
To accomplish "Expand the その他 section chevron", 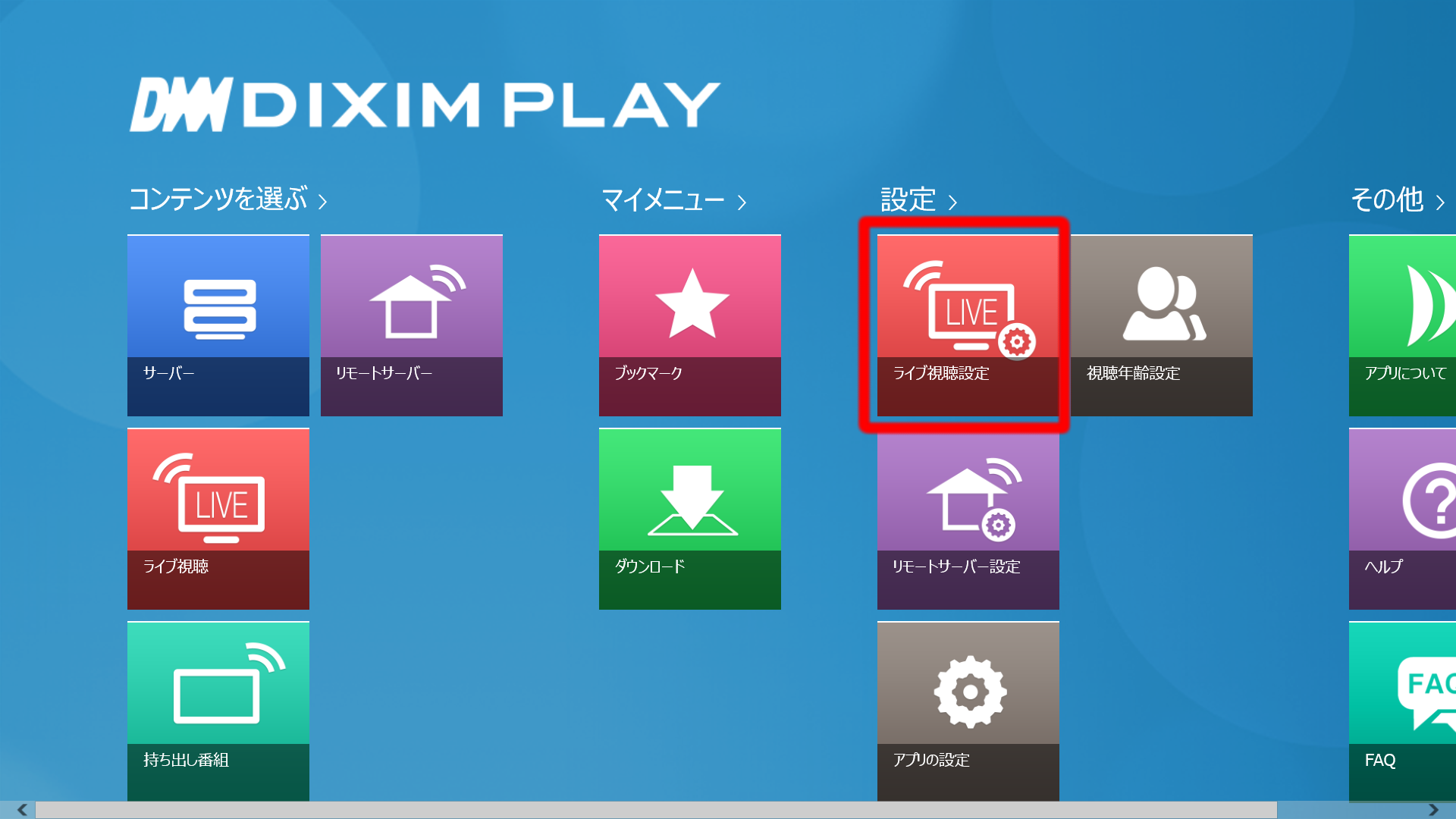I will click(x=1440, y=200).
